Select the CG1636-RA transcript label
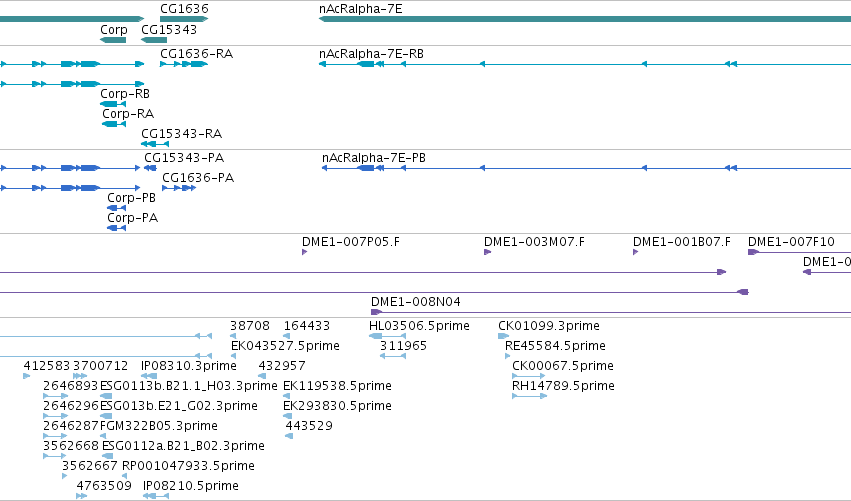851x501 pixels. click(x=196, y=54)
